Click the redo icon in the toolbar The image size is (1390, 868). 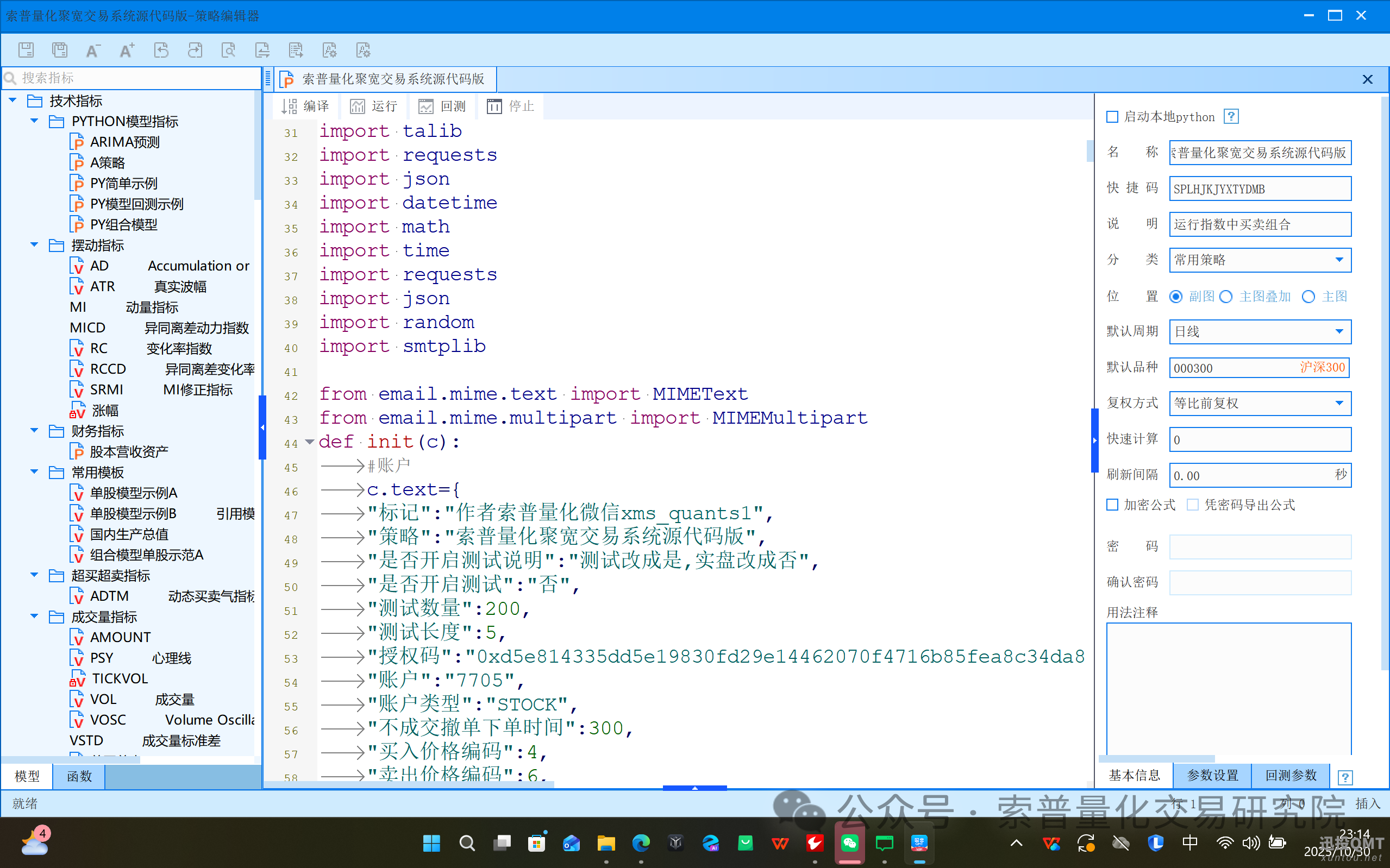coord(195,50)
